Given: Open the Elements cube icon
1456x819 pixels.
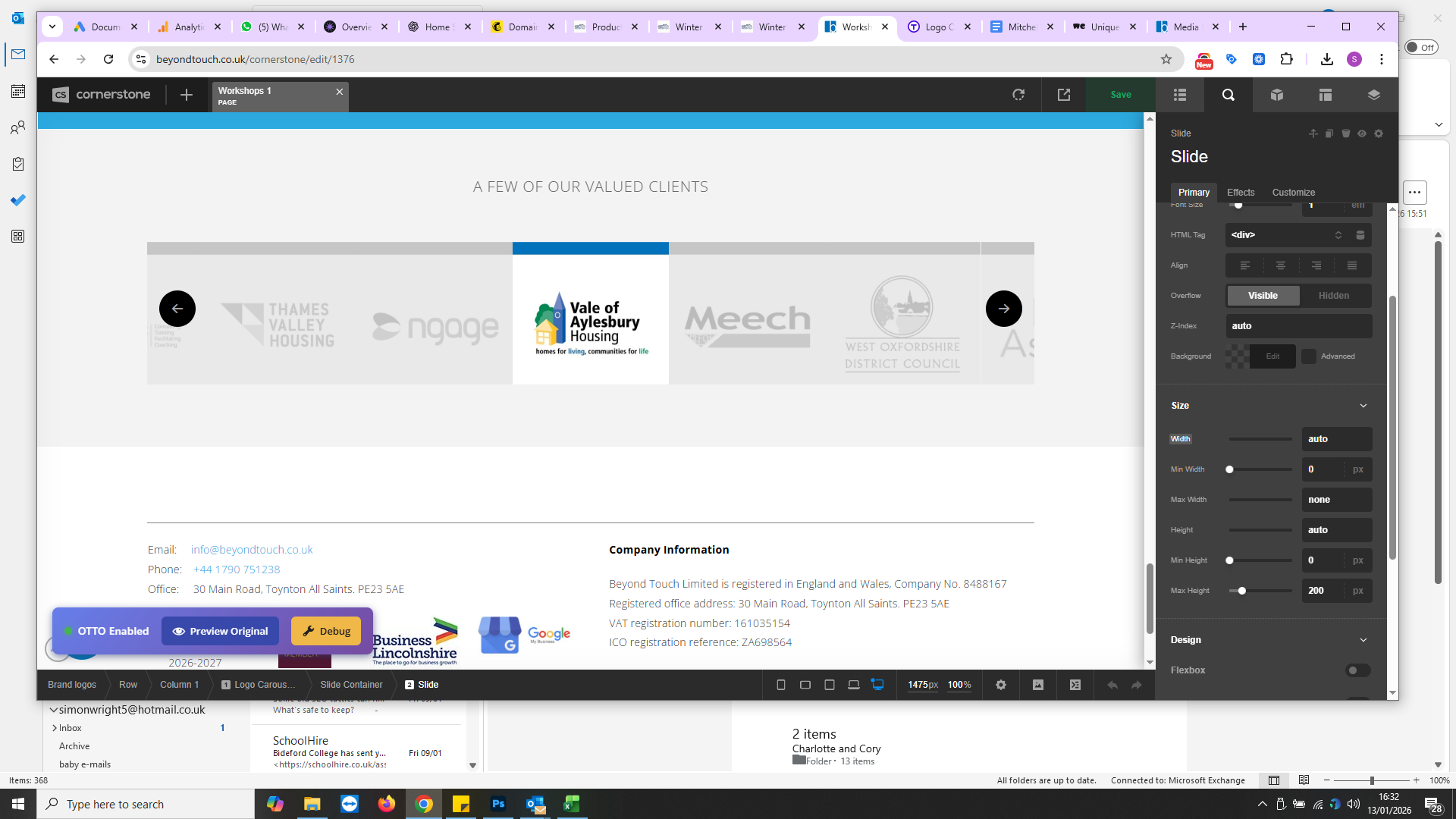Looking at the screenshot, I should [x=1277, y=95].
